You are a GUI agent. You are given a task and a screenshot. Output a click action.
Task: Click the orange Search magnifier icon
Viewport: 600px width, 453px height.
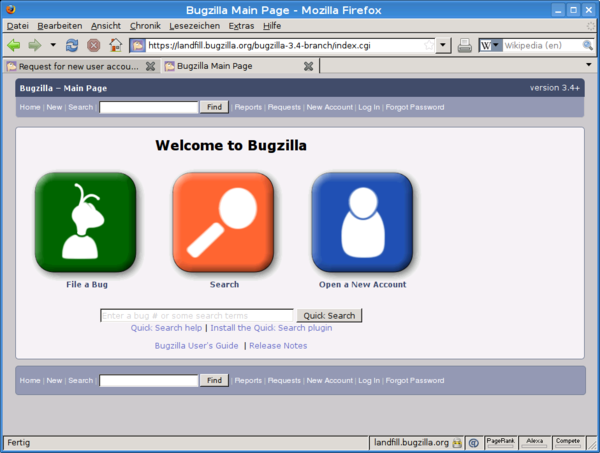click(223, 222)
